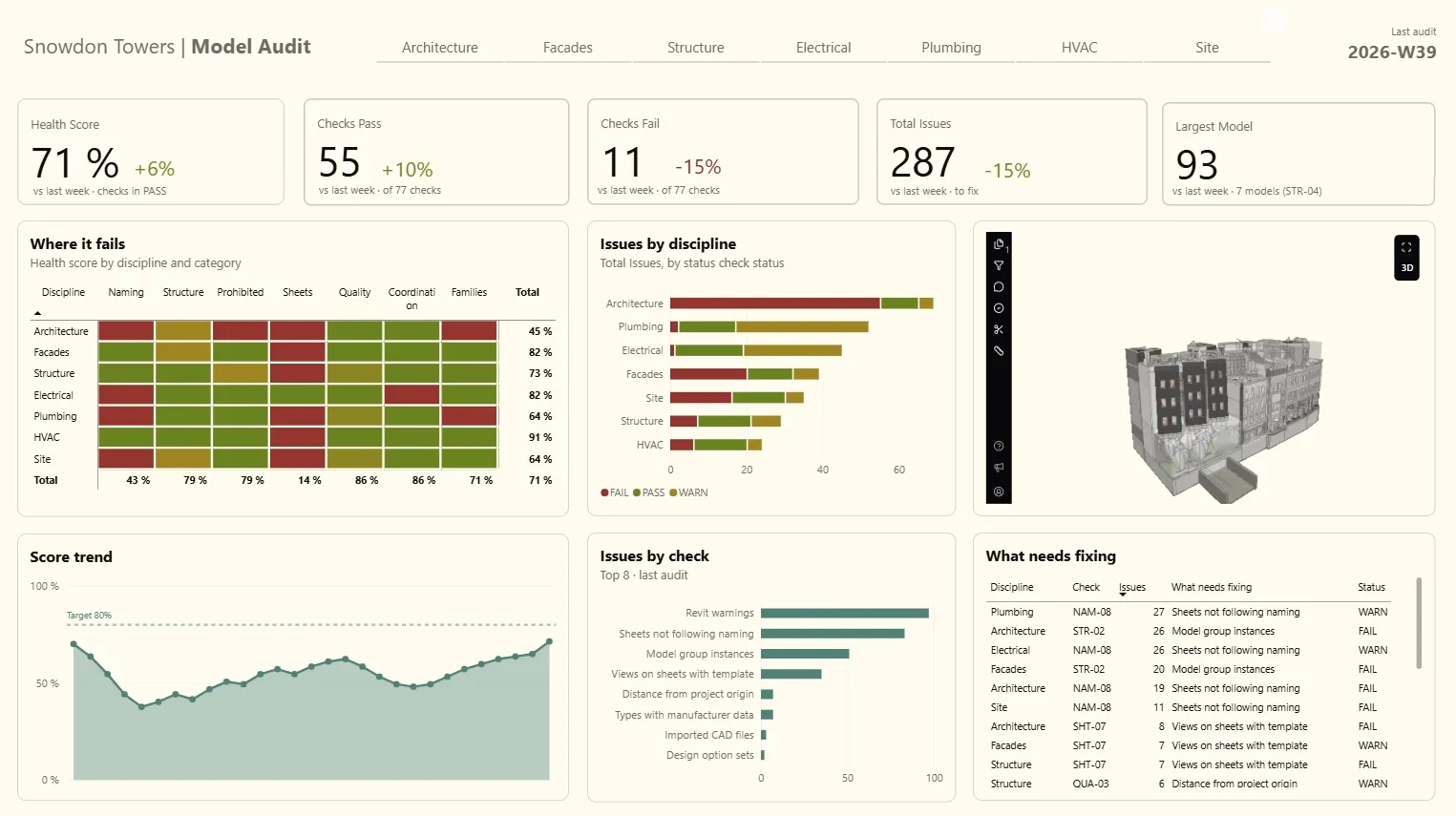This screenshot has height=816, width=1456.
Task: Click the last data point on score trend
Action: click(549, 641)
